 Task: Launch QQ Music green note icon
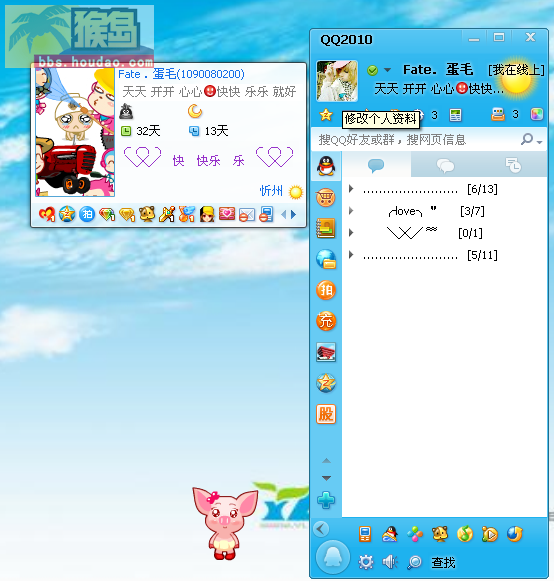tap(465, 534)
